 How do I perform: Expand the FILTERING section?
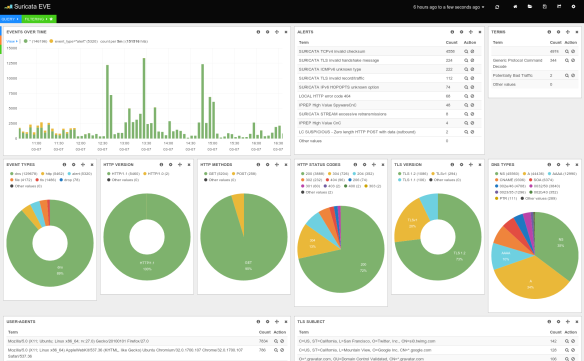pos(39,19)
